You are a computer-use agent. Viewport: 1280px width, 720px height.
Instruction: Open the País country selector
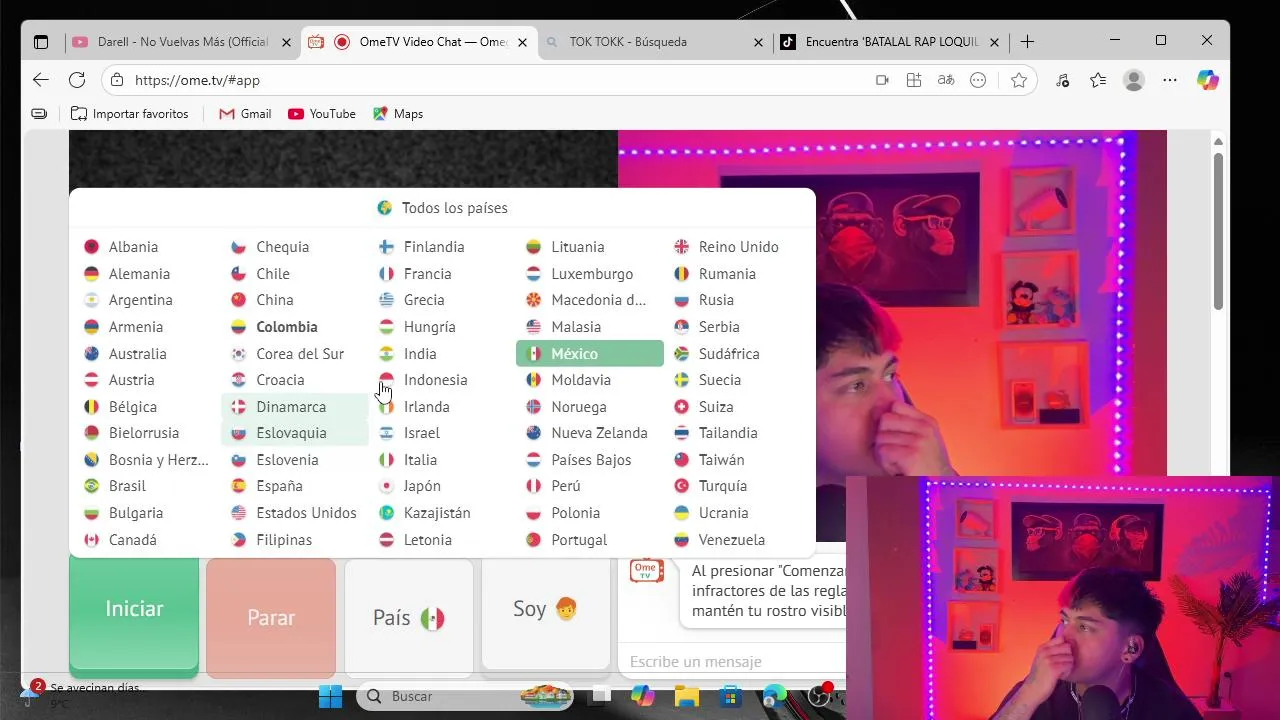tap(409, 617)
